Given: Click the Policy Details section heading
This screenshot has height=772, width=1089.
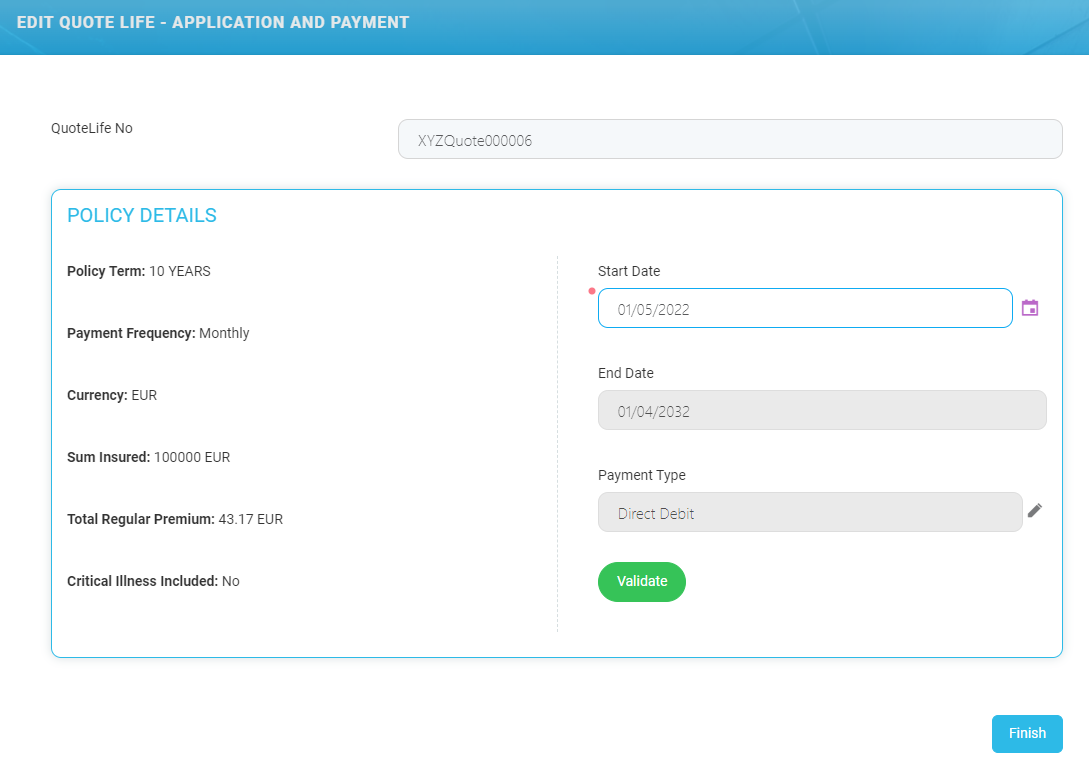Looking at the screenshot, I should pos(142,216).
